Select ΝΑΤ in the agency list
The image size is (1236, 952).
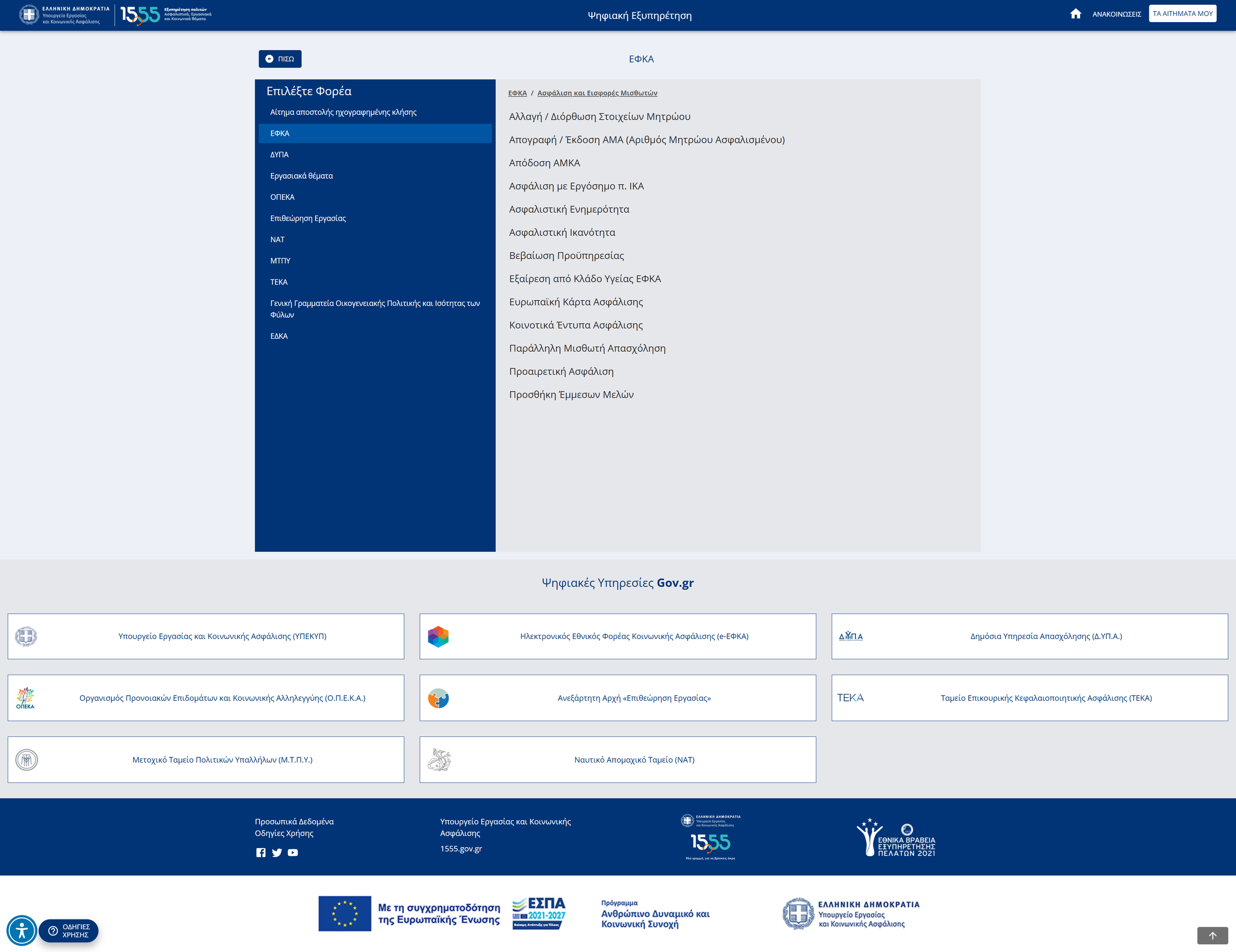tap(374, 239)
